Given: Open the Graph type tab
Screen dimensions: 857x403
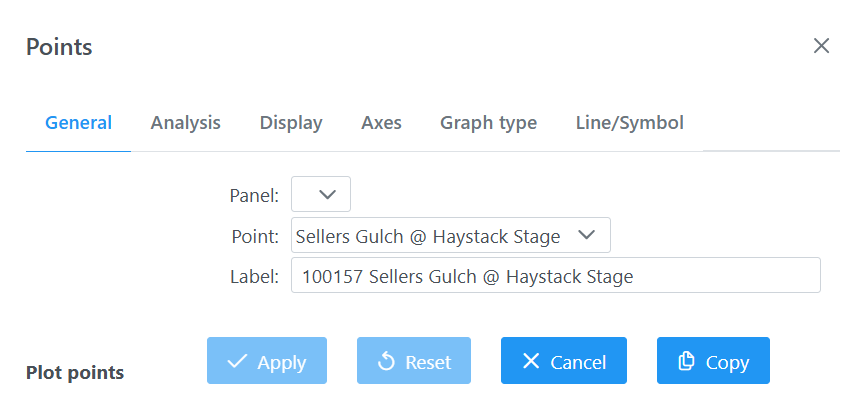Looking at the screenshot, I should point(489,122).
